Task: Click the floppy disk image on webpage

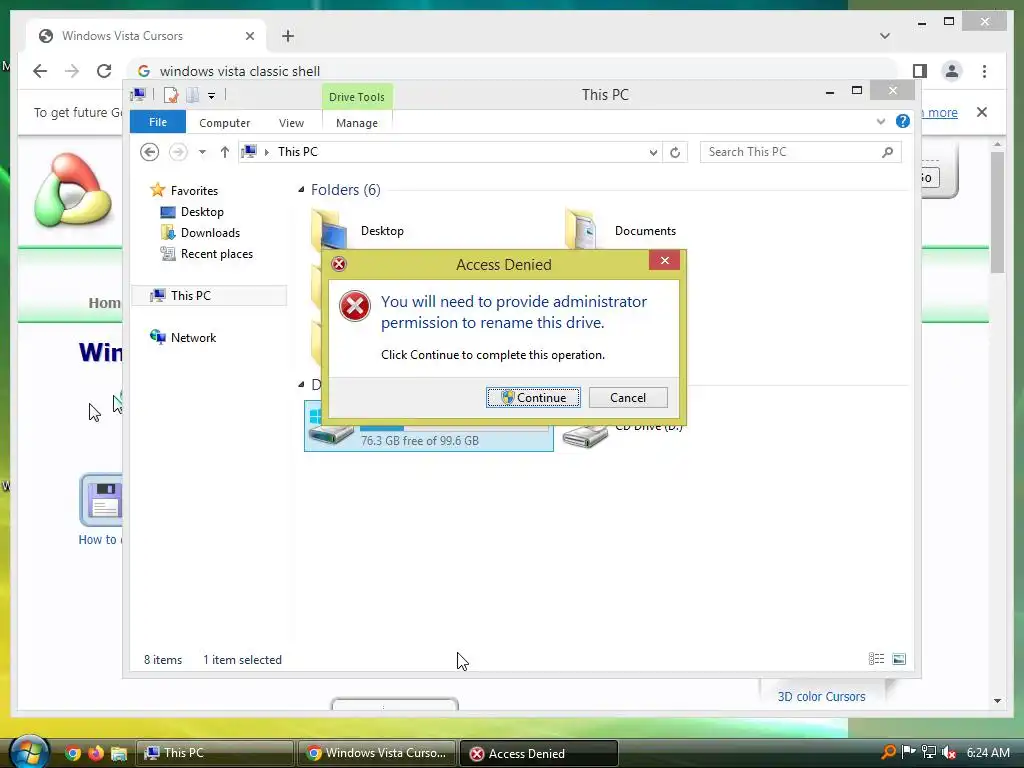Action: [x=101, y=501]
